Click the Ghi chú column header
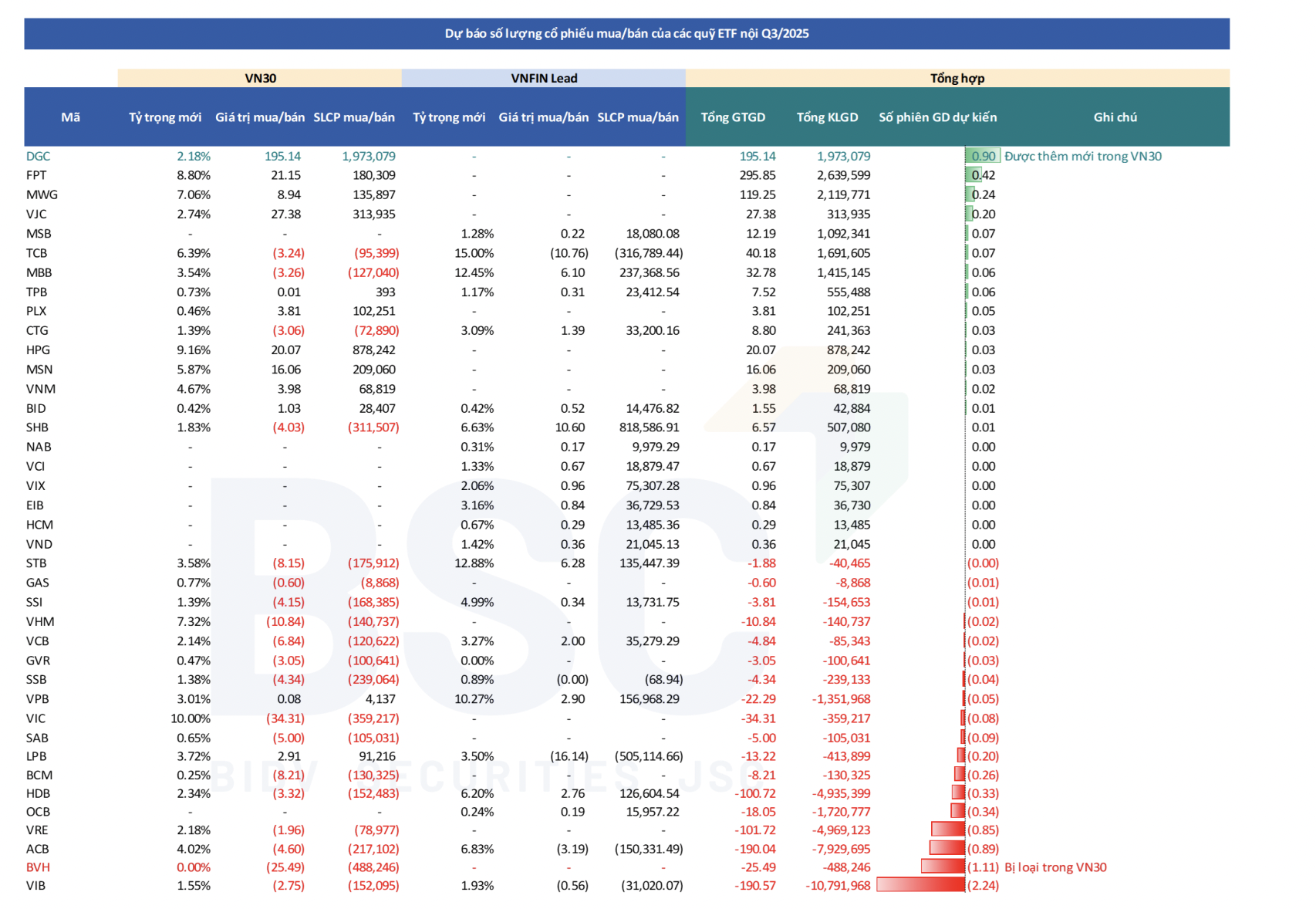Screen dimensions: 1316x909 click(1115, 117)
